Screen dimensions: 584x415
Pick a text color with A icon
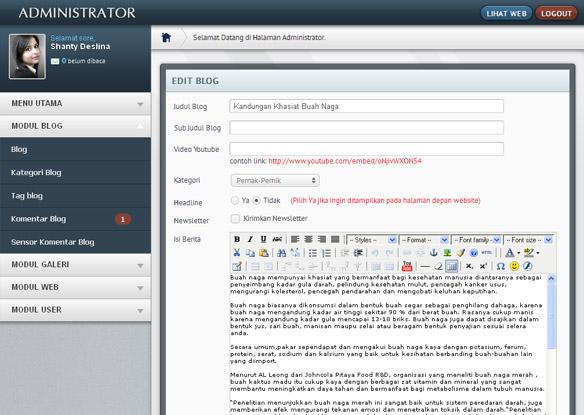[510, 253]
